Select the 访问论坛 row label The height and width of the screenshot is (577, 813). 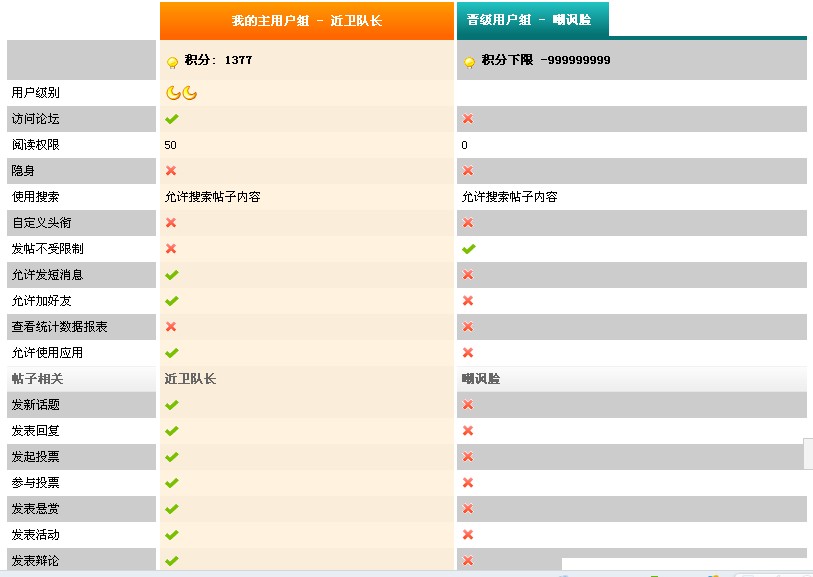(36, 119)
